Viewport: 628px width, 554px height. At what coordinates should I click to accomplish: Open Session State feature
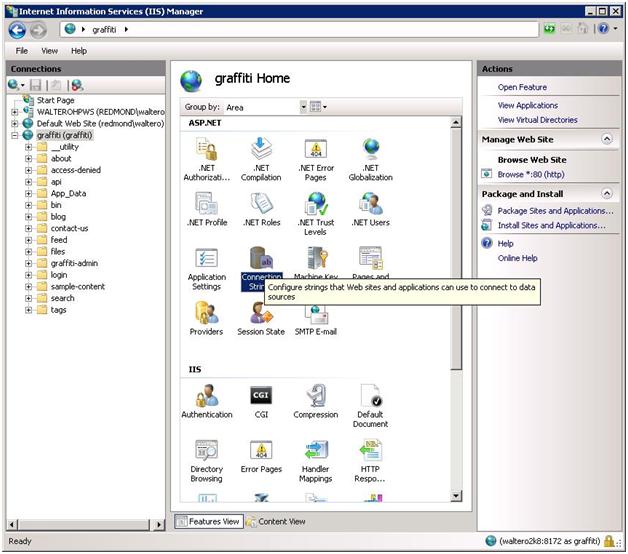tap(261, 318)
